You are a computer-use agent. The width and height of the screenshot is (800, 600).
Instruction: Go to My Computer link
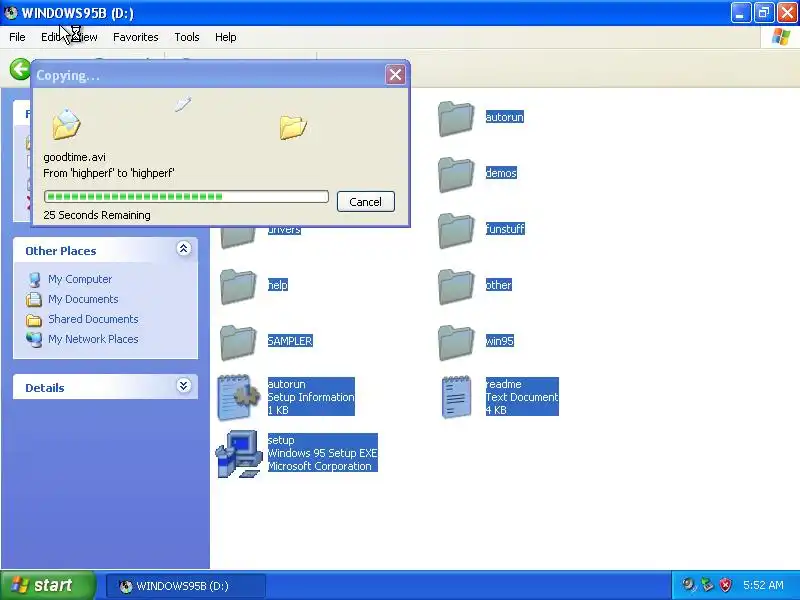click(80, 279)
